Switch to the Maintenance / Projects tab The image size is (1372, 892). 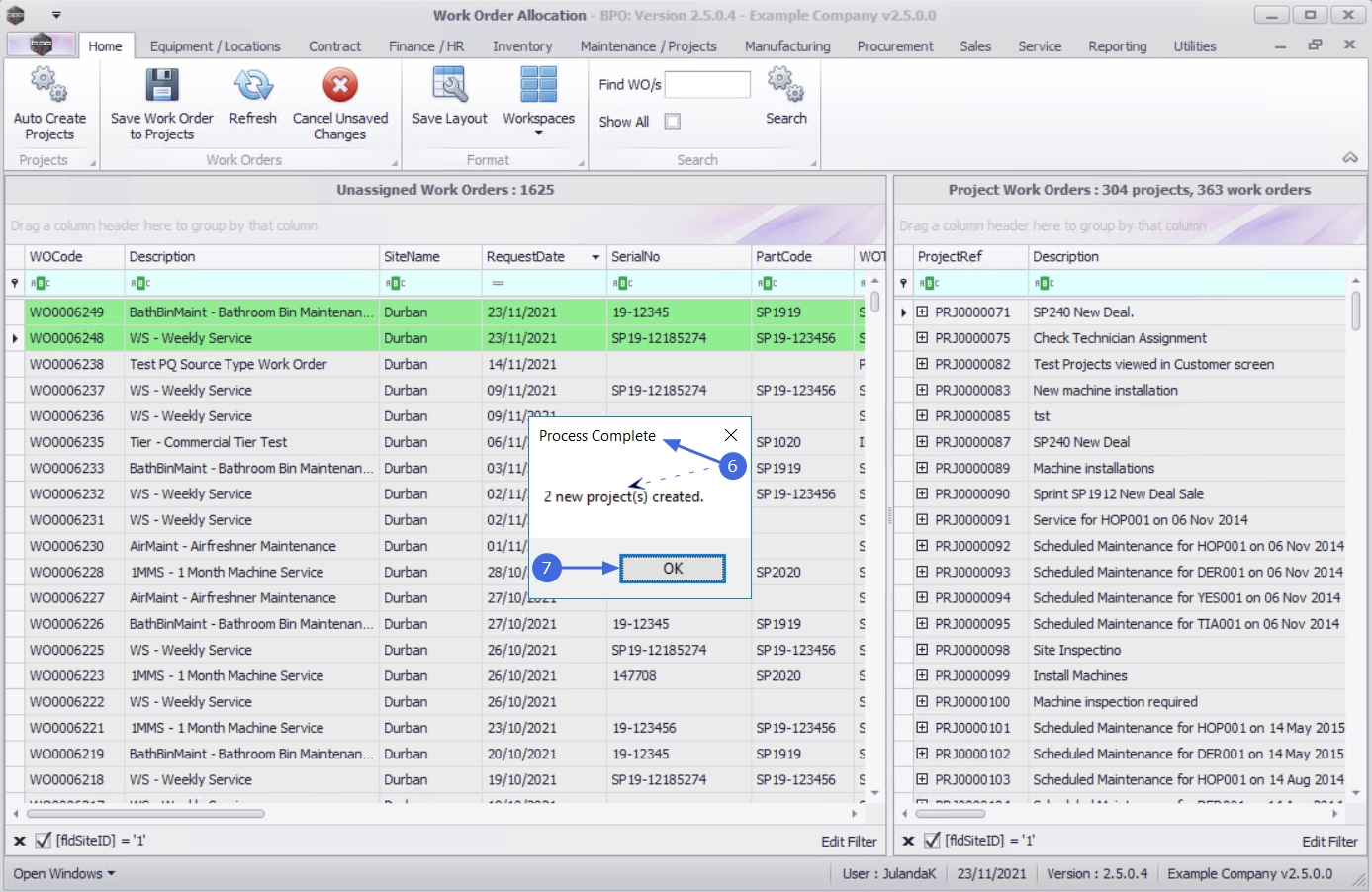click(649, 46)
